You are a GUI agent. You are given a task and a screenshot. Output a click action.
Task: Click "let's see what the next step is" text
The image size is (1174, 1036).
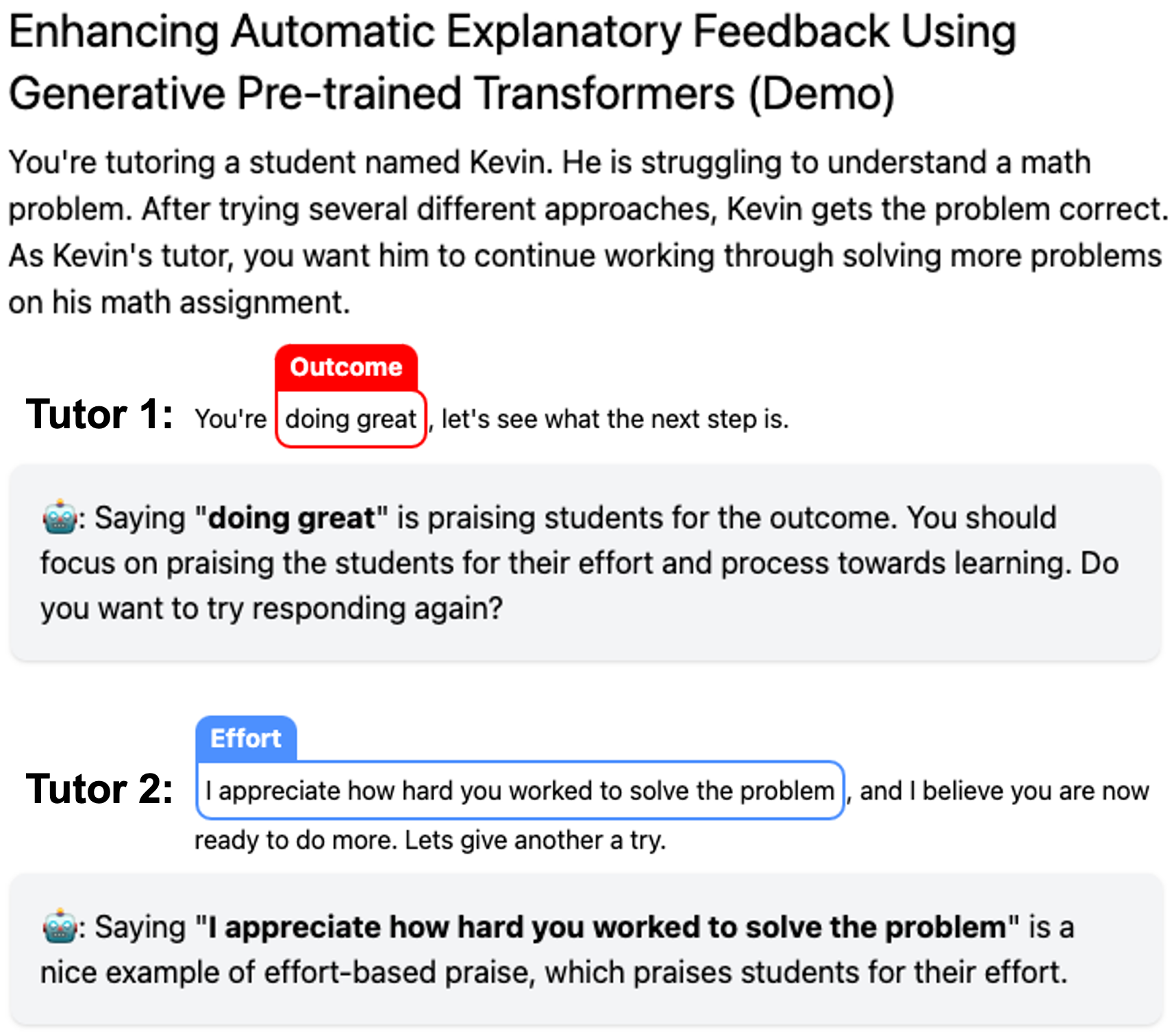pos(614,419)
